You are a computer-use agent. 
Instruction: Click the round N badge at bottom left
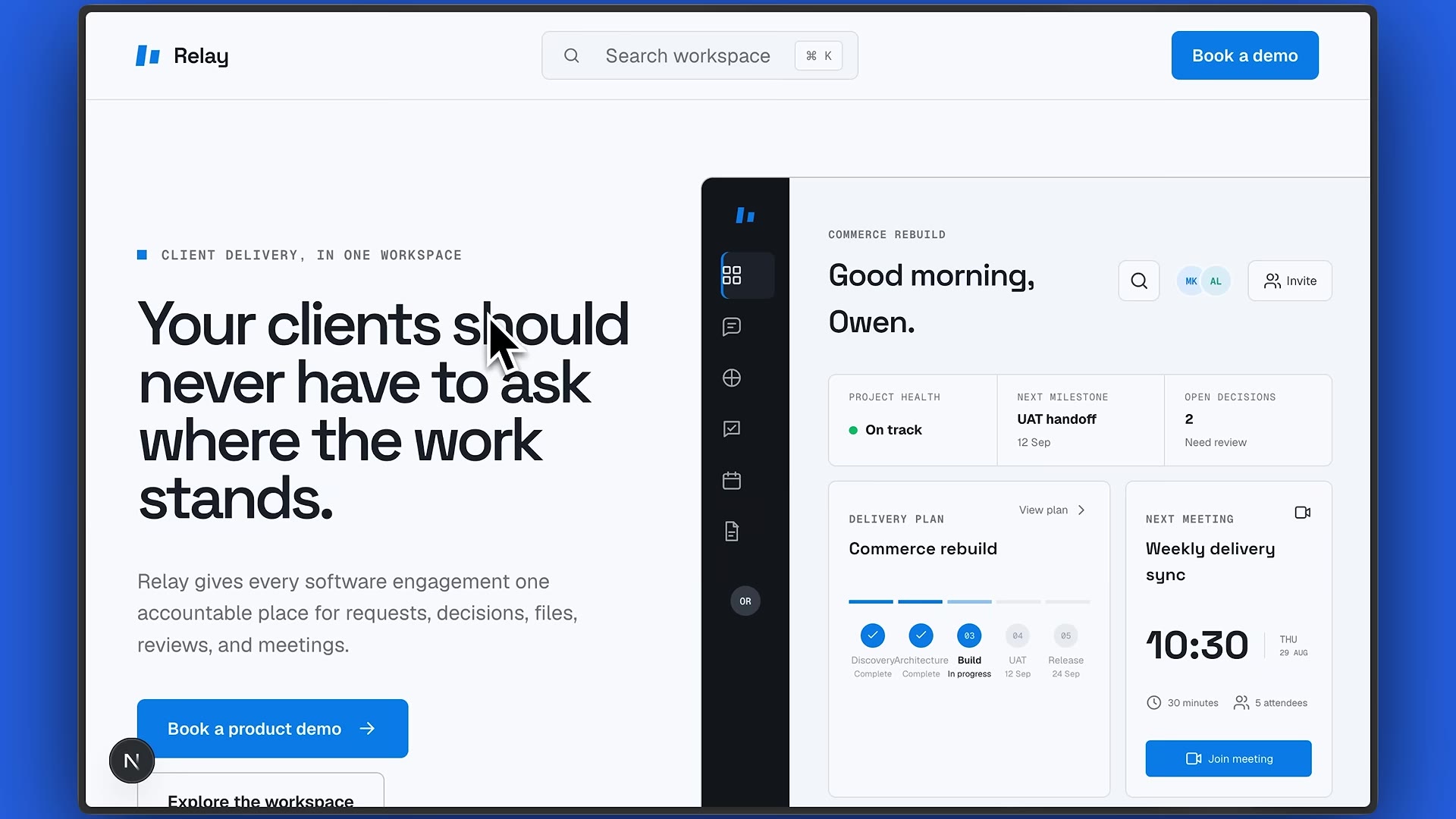(132, 761)
